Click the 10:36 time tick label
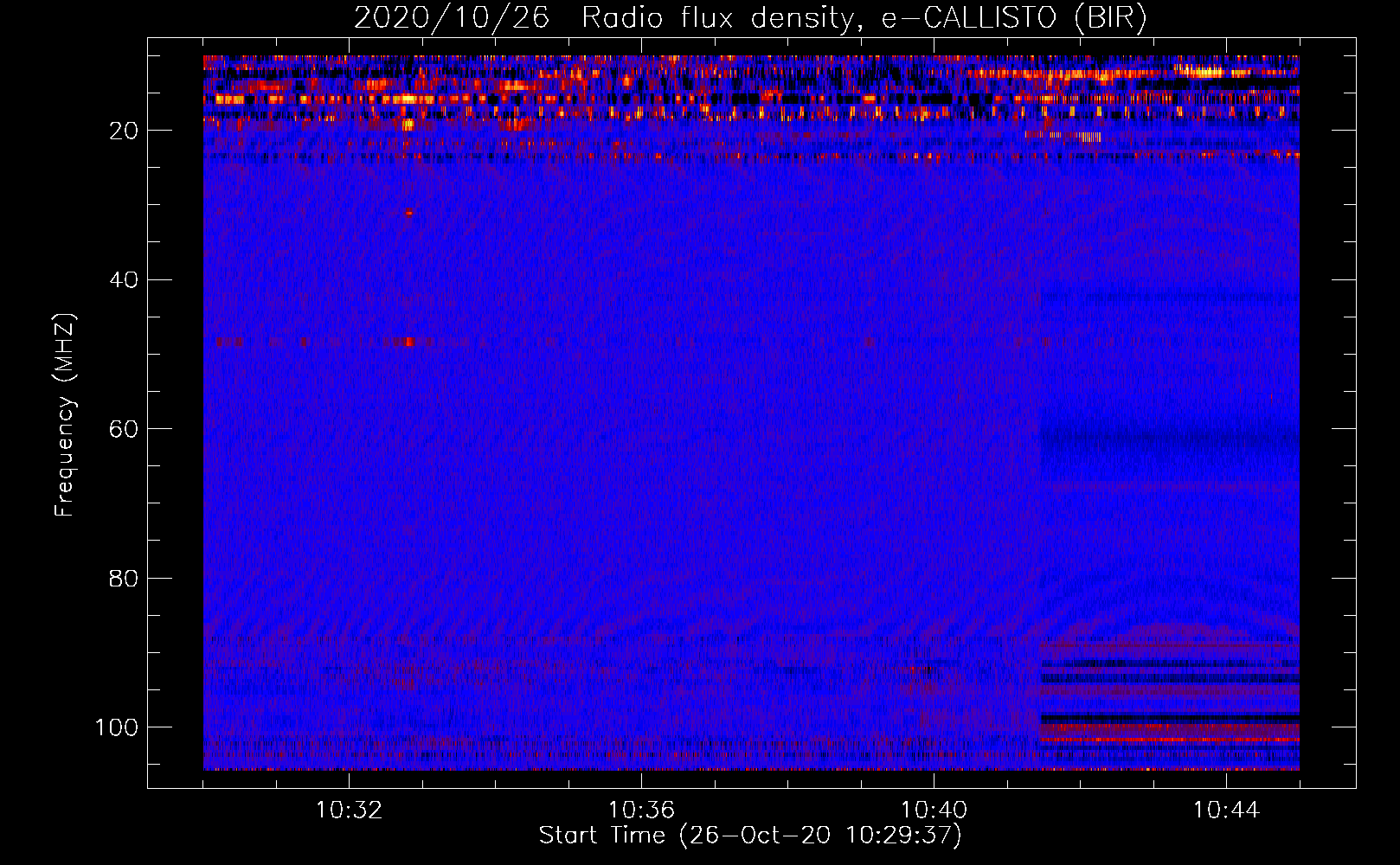The height and width of the screenshot is (865, 1400). (641, 811)
